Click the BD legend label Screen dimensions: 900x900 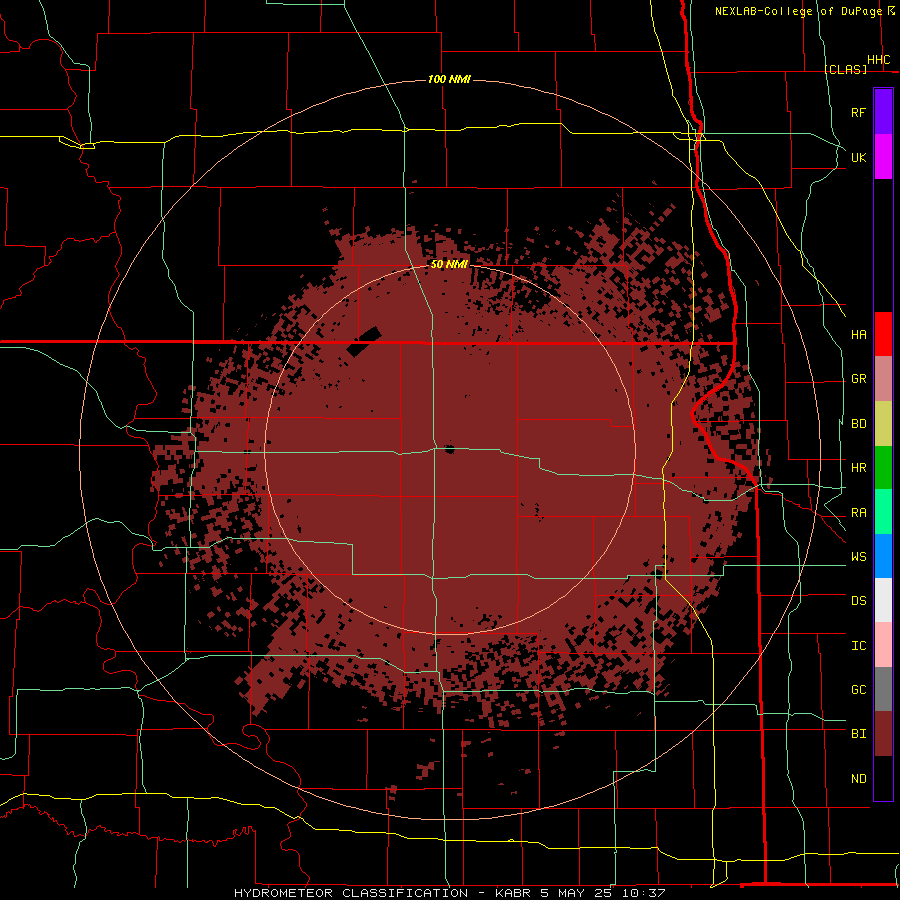858,424
